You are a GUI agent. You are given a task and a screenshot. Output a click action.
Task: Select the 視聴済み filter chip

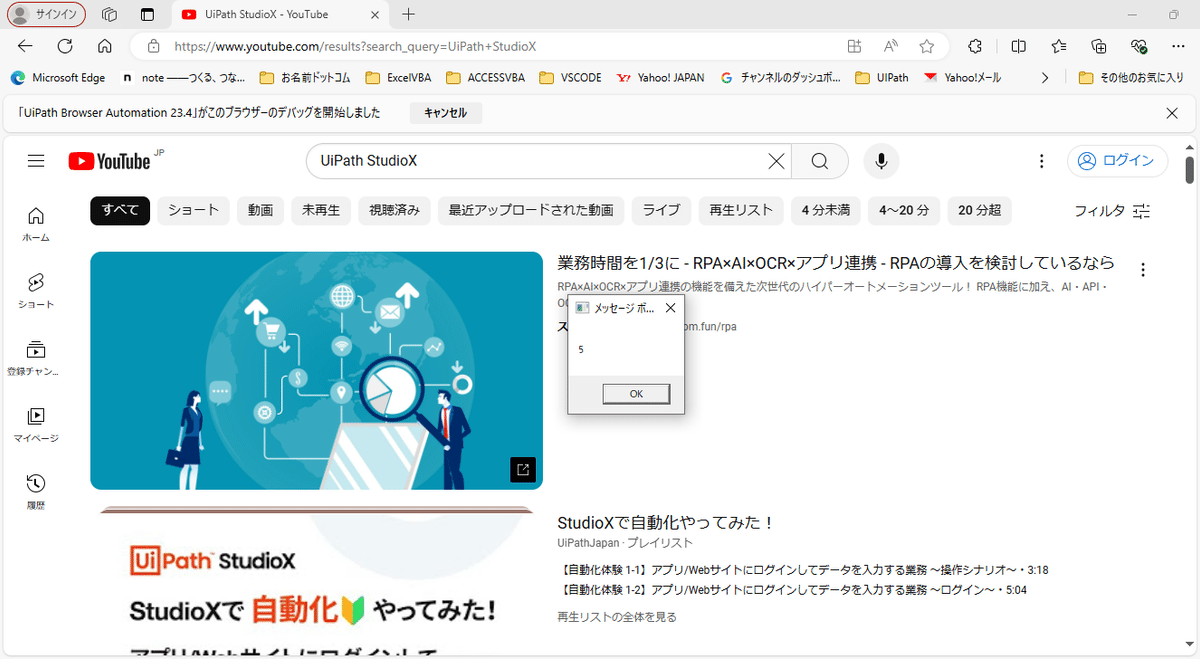point(394,210)
